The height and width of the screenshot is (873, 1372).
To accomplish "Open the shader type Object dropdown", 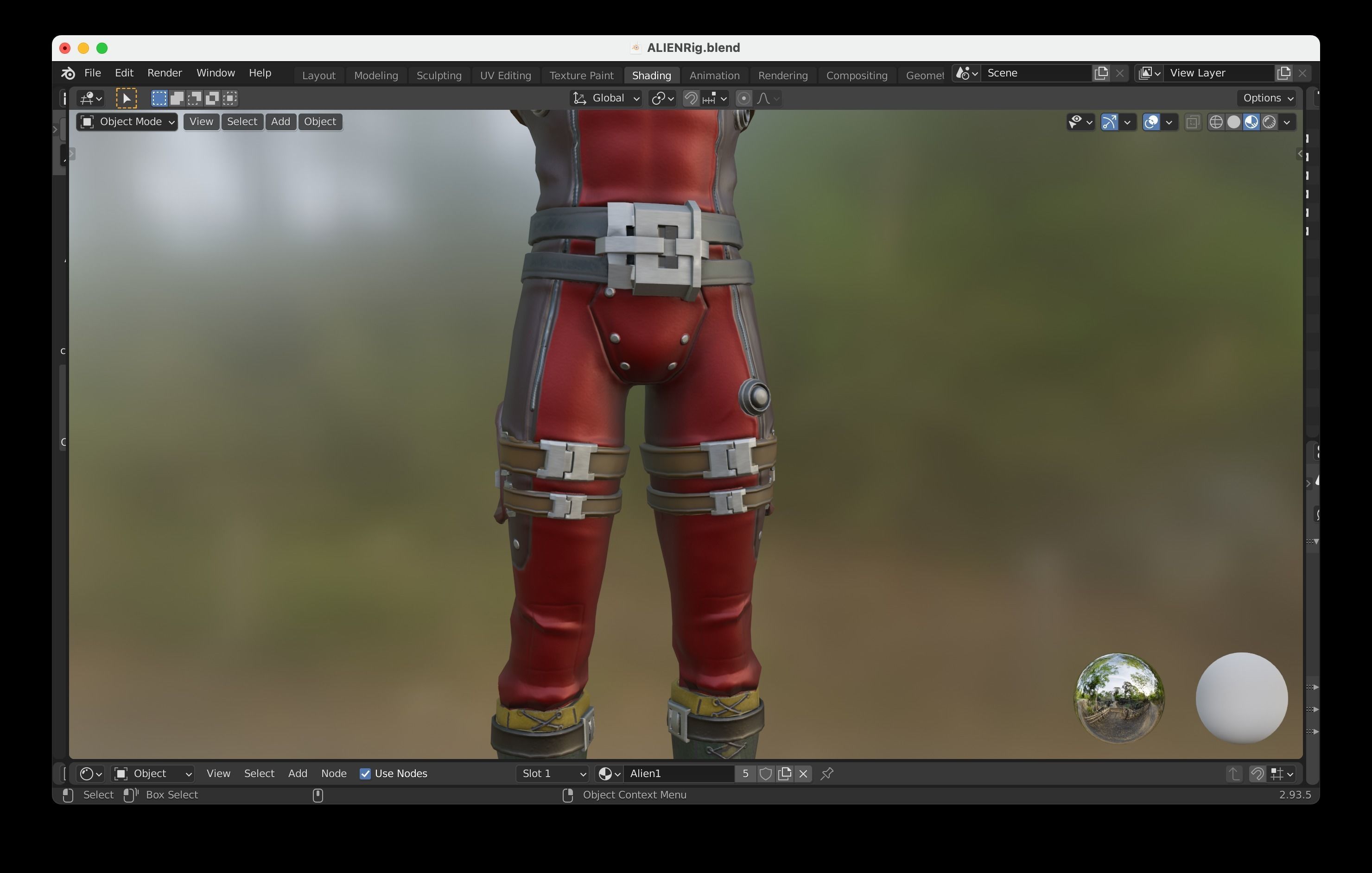I will click(x=152, y=774).
